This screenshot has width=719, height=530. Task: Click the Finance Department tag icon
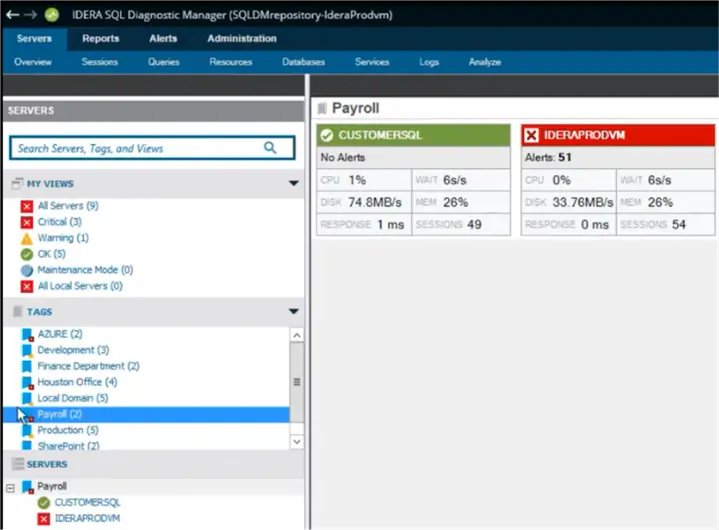click(x=28, y=366)
